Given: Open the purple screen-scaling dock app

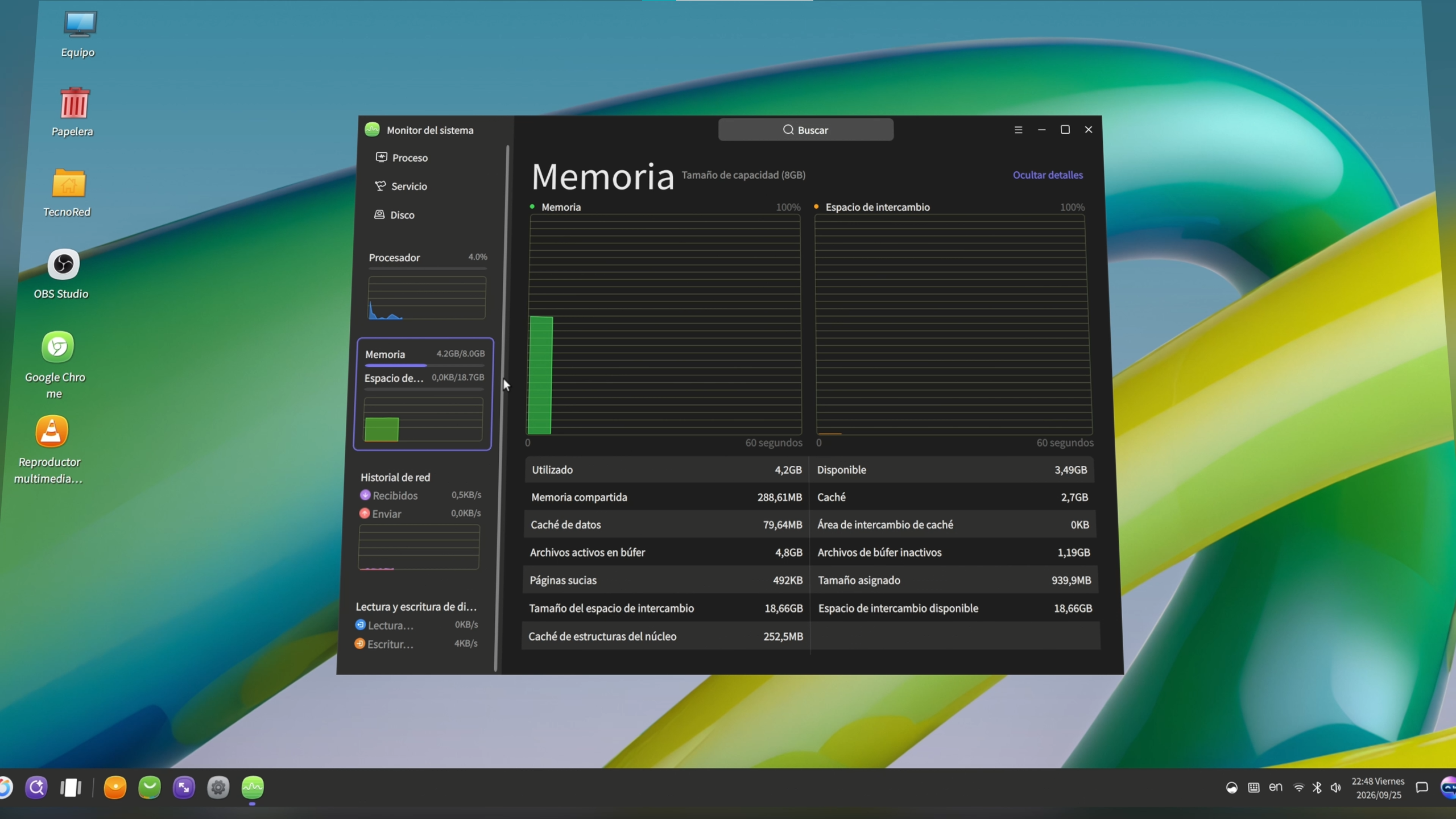Looking at the screenshot, I should (184, 787).
